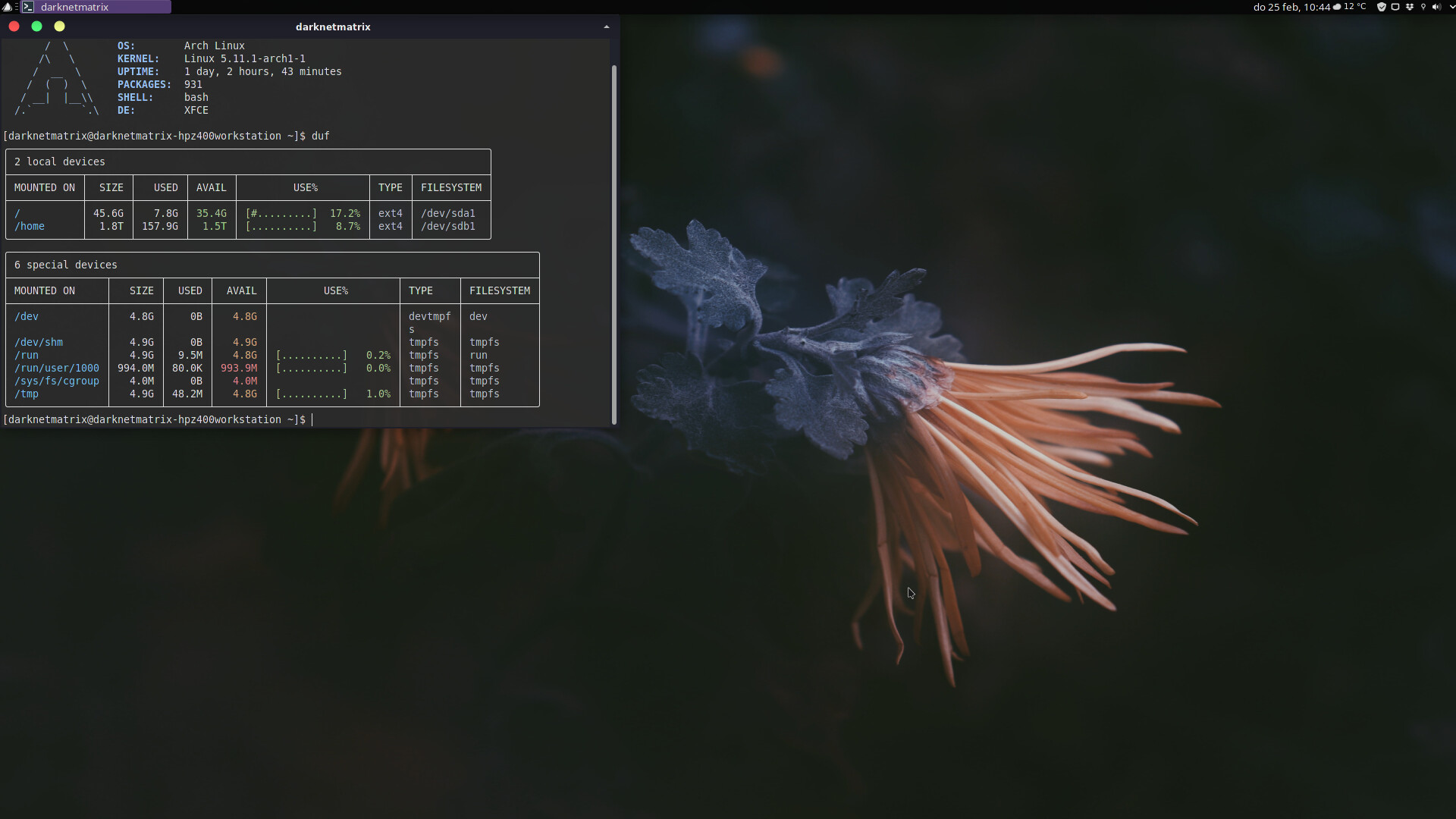Image resolution: width=1456 pixels, height=819 pixels.
Task: Click the usage bar in the /tmp row
Action: [311, 394]
